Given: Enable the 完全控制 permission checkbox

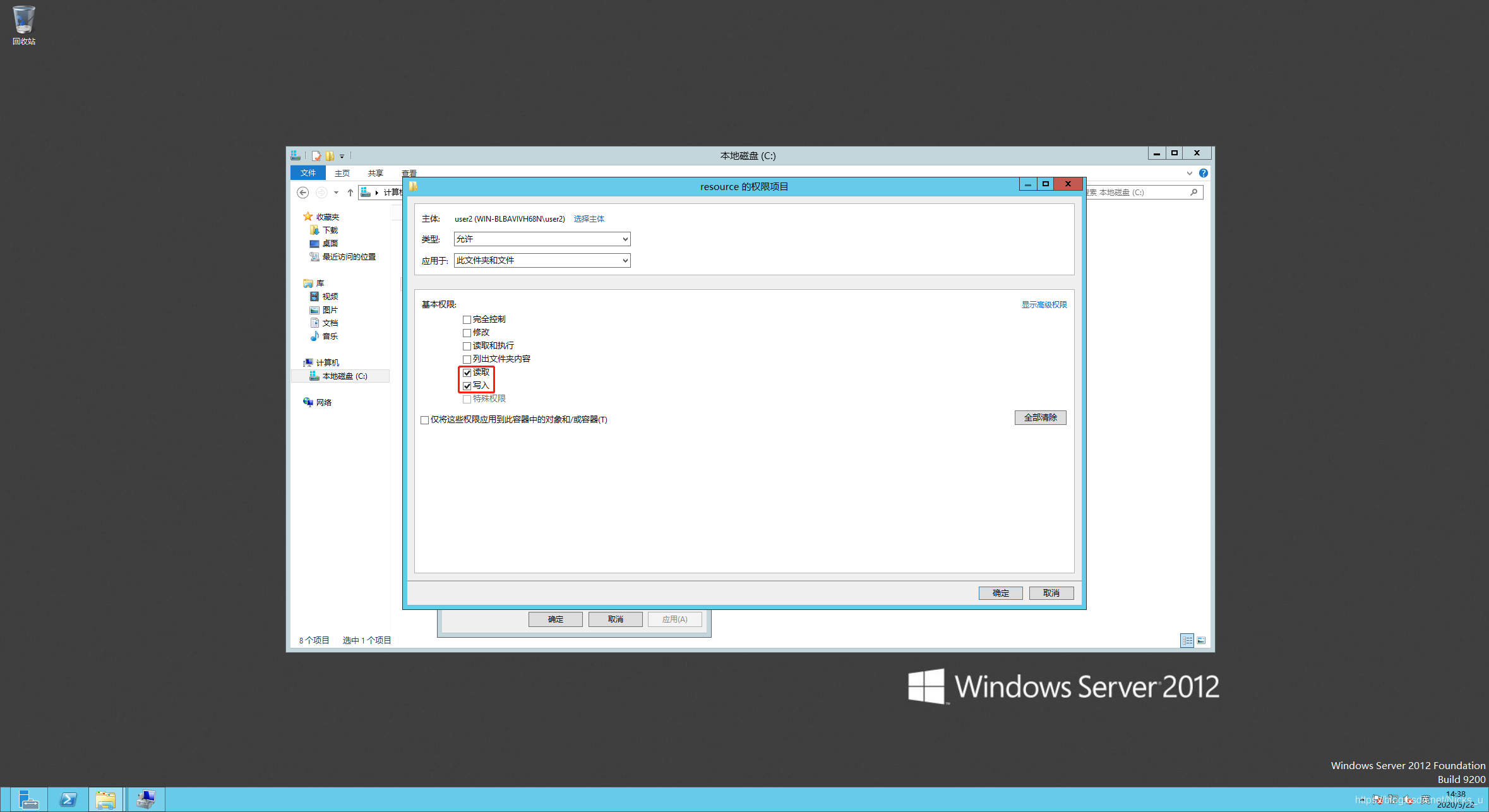Looking at the screenshot, I should click(467, 319).
